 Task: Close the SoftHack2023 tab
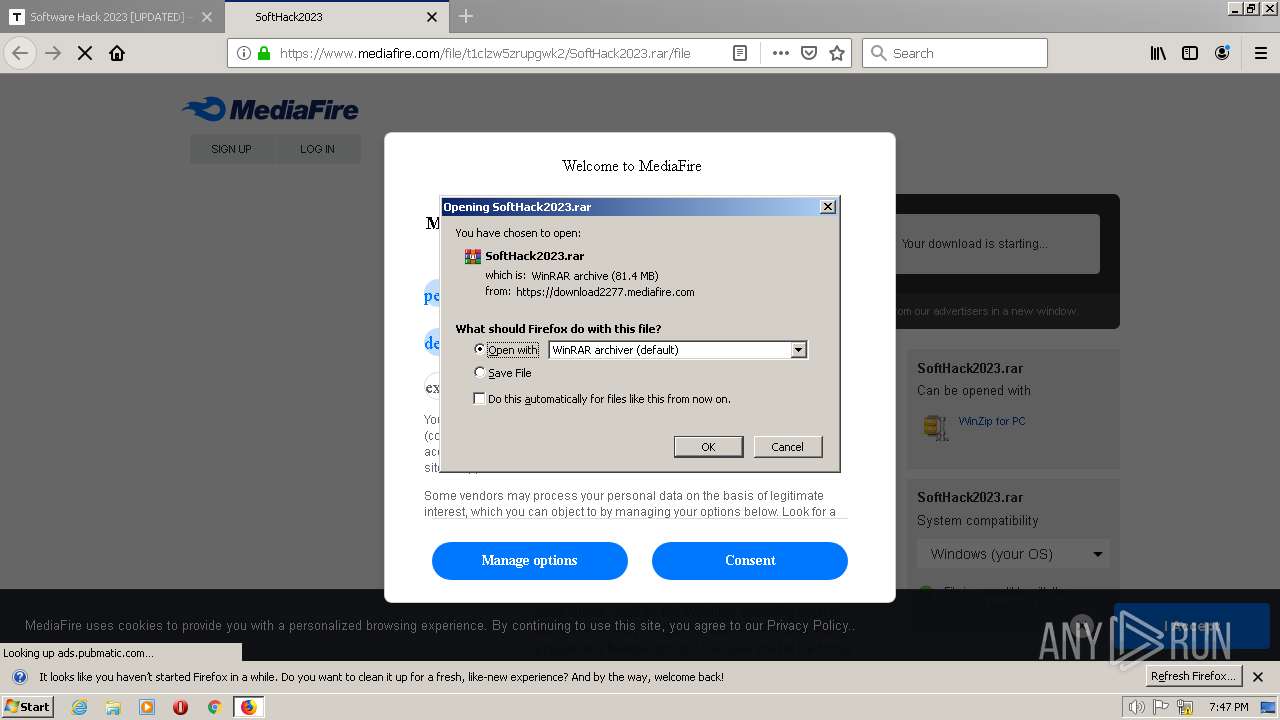tap(432, 17)
